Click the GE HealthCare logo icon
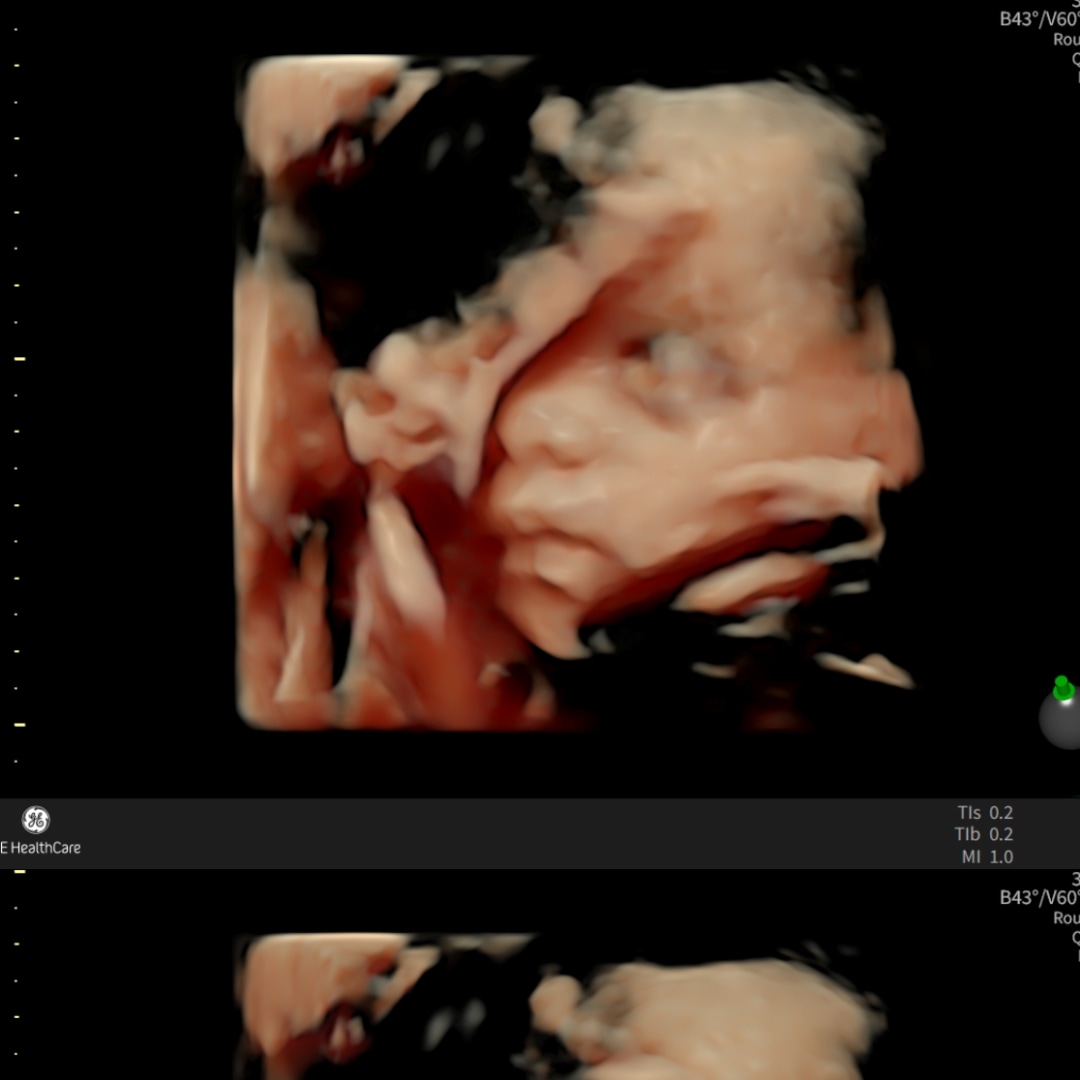Image resolution: width=1080 pixels, height=1080 pixels. click(36, 820)
